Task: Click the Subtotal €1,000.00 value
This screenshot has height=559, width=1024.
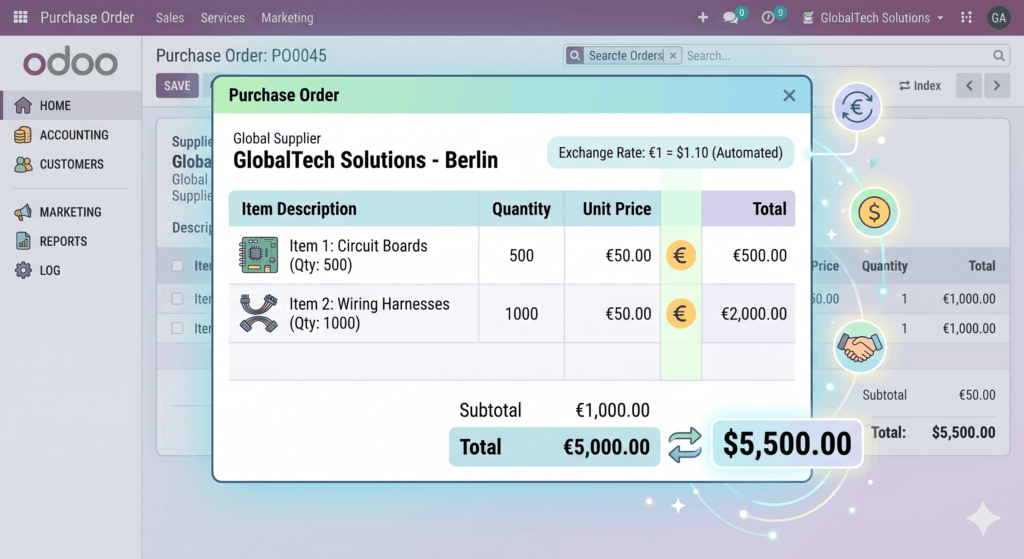Action: (x=612, y=410)
